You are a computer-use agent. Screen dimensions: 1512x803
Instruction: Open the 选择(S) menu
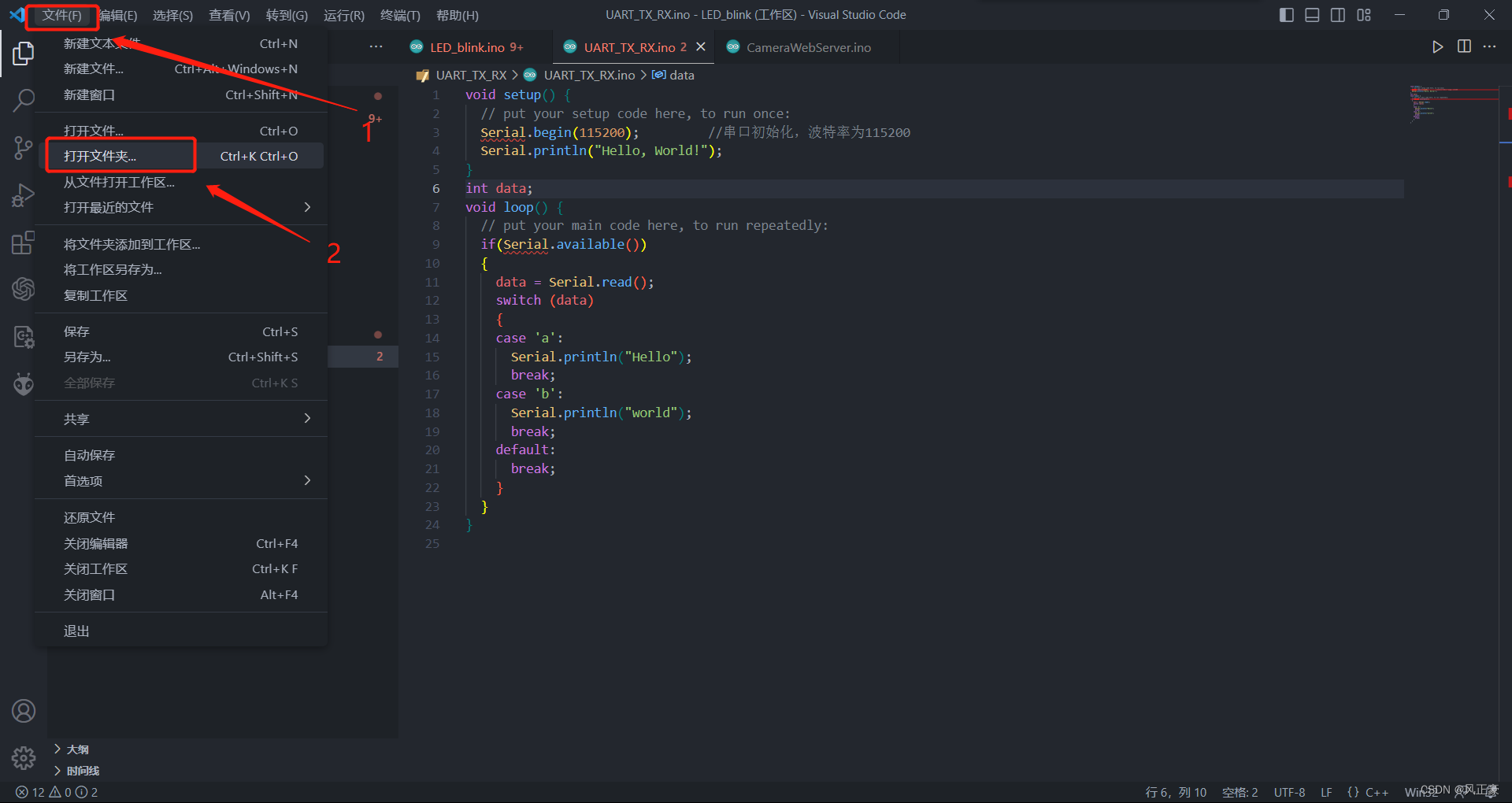pyautogui.click(x=172, y=15)
